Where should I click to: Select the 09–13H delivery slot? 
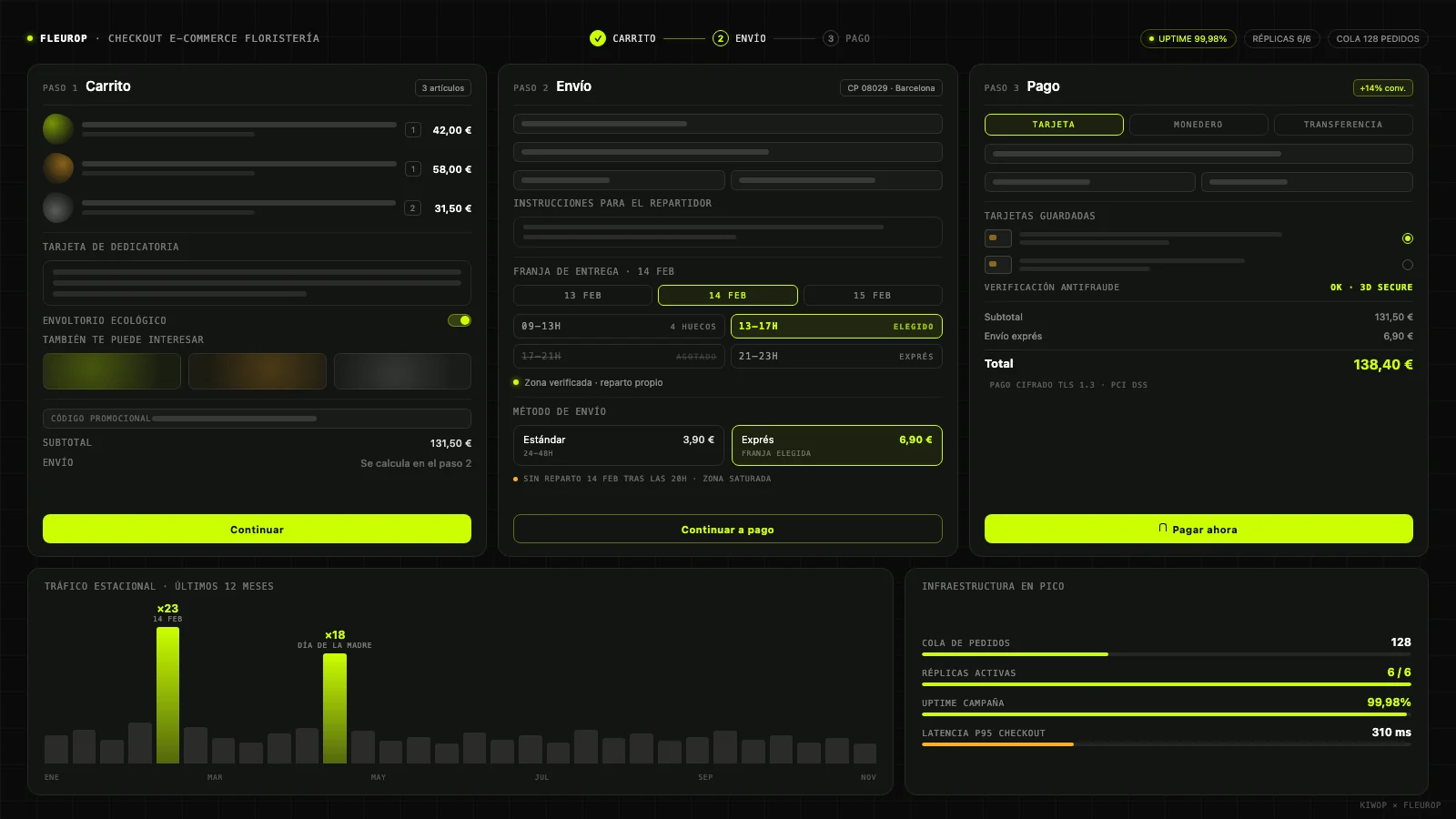(x=619, y=327)
